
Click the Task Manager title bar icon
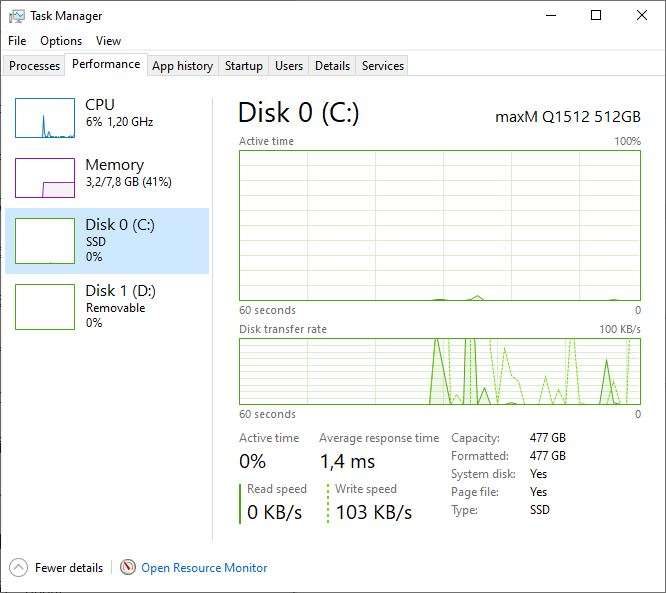[x=17, y=16]
